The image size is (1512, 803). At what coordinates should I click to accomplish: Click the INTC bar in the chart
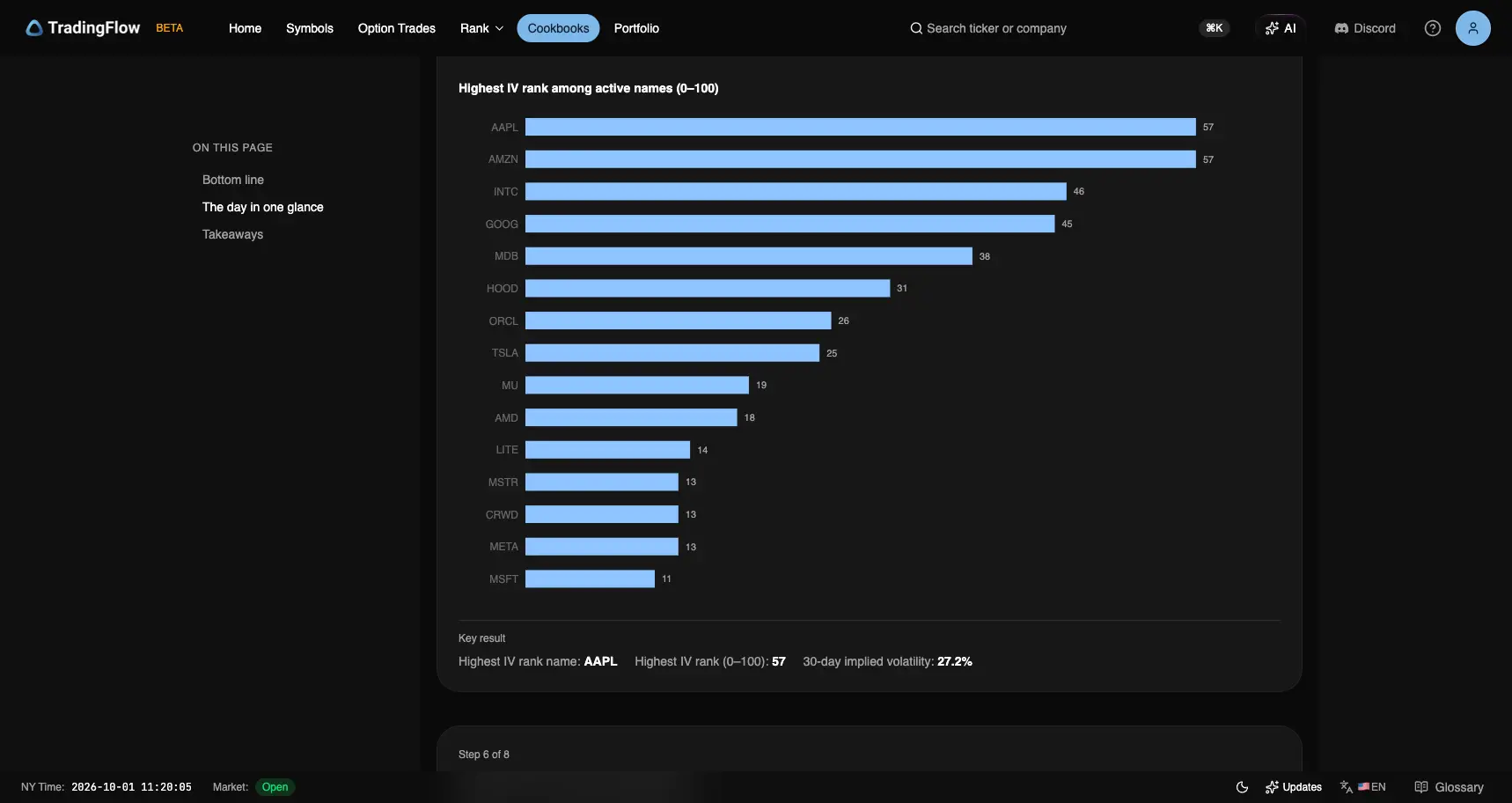(796, 191)
